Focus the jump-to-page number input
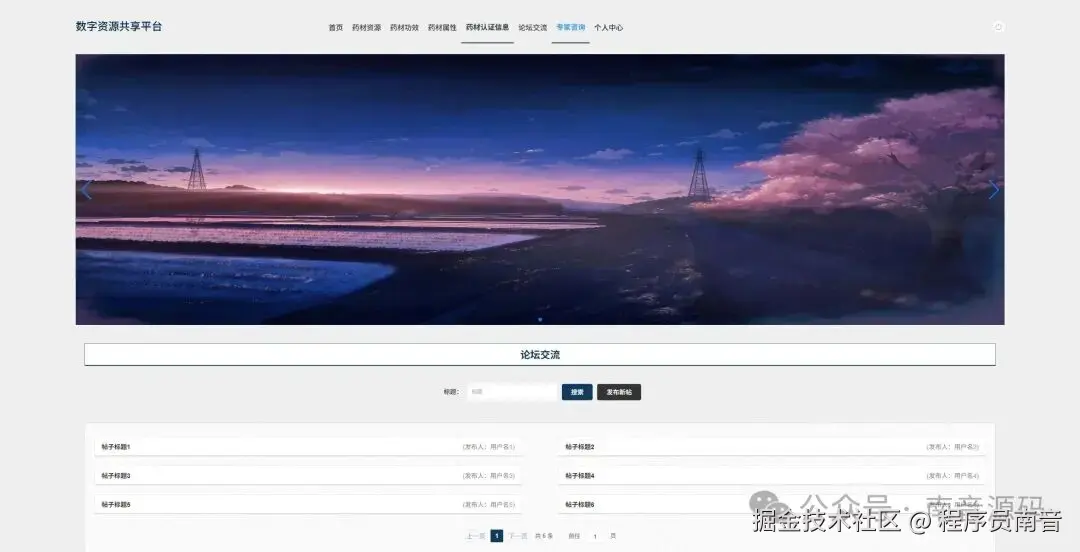 [x=595, y=536]
